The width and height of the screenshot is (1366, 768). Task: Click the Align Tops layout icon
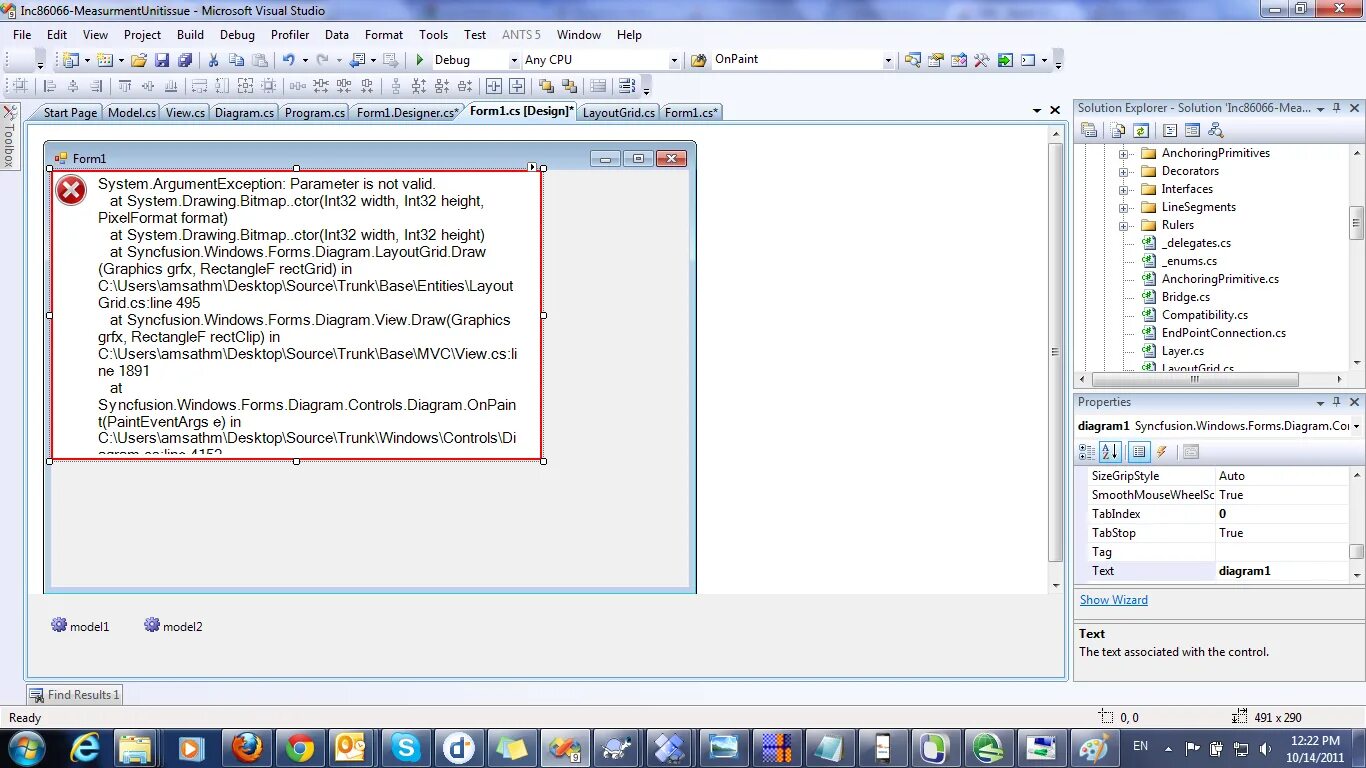pos(125,86)
